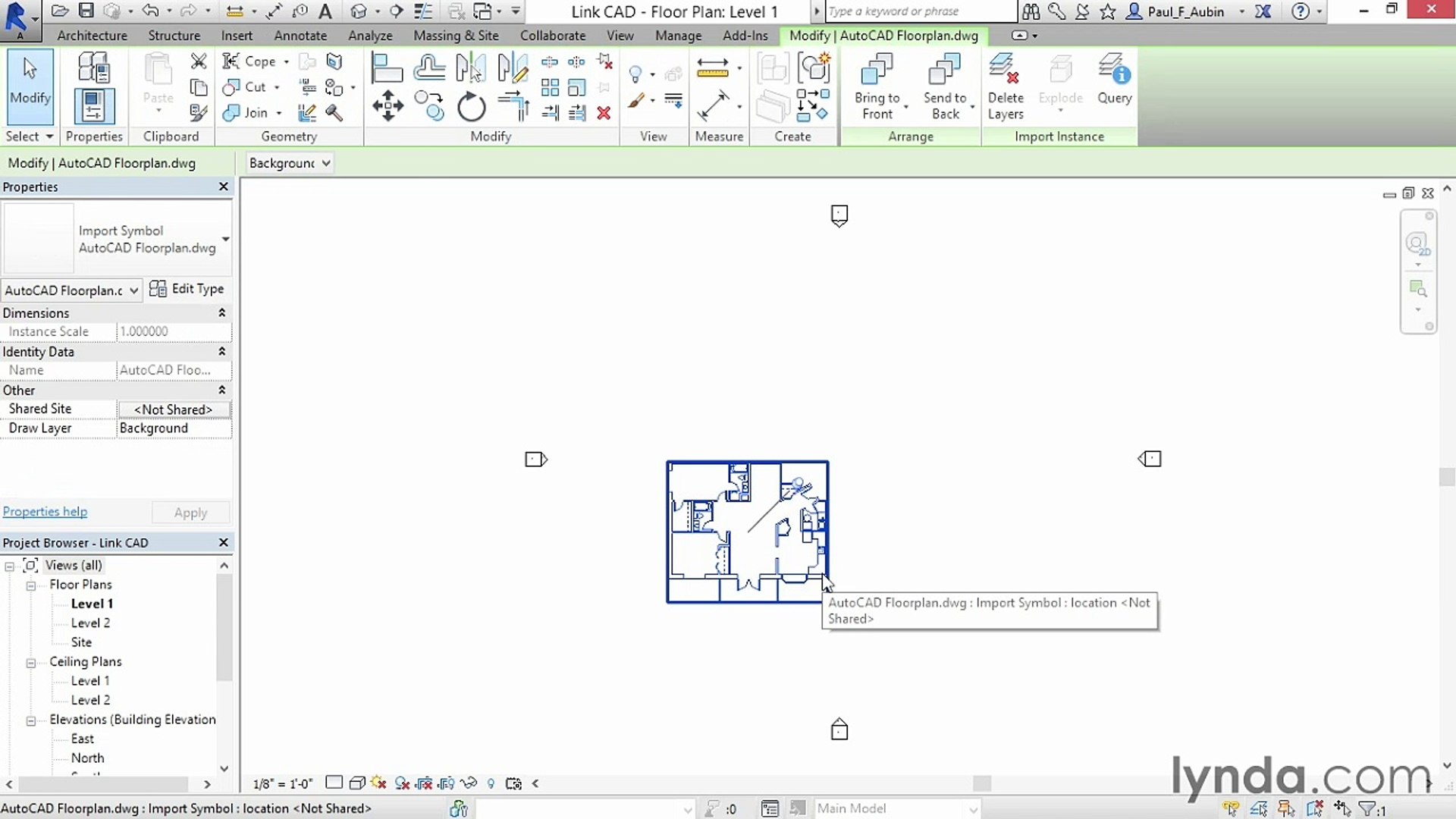The width and height of the screenshot is (1456, 819).
Task: Click the Save icon in quick access toolbar
Action: [x=86, y=11]
